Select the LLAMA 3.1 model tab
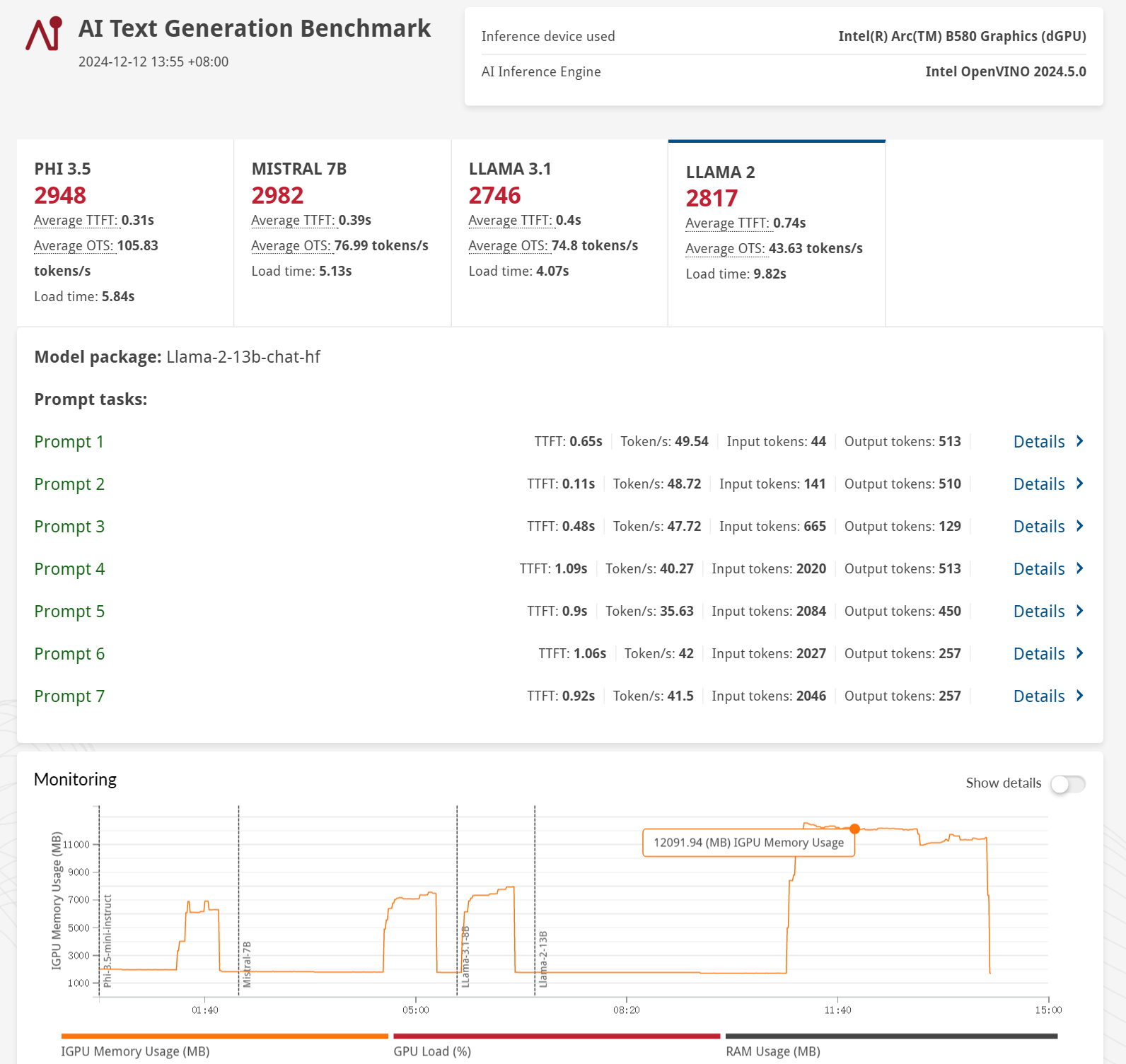 [559, 233]
